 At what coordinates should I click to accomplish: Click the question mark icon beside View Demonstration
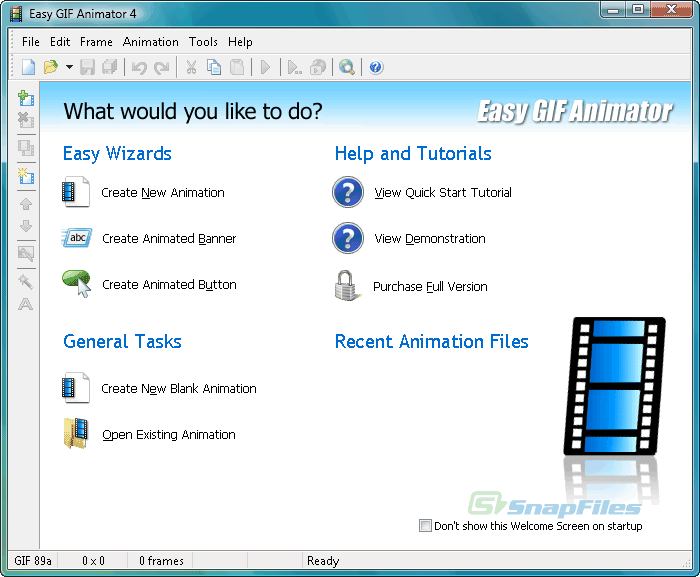[348, 238]
